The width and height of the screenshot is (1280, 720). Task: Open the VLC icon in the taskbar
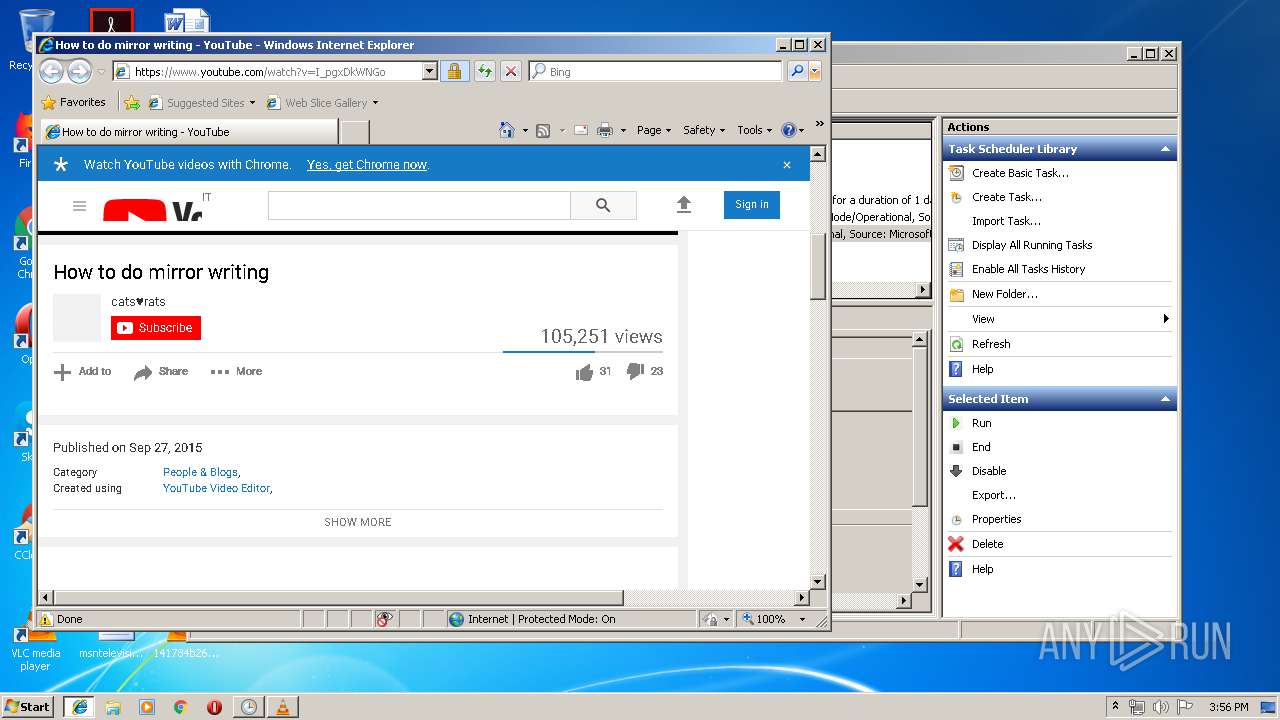pyautogui.click(x=283, y=707)
